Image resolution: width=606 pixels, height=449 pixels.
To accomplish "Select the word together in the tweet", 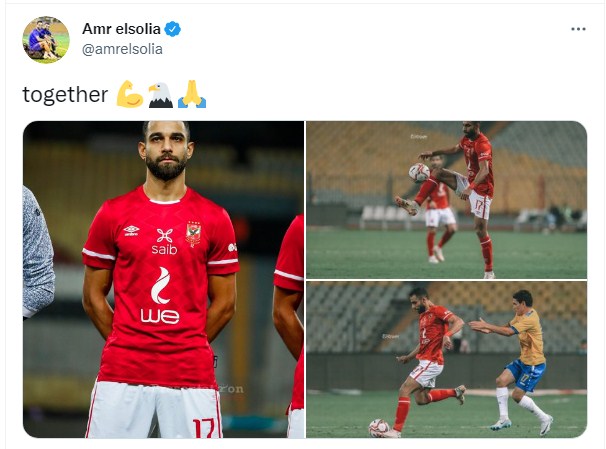I will point(65,95).
